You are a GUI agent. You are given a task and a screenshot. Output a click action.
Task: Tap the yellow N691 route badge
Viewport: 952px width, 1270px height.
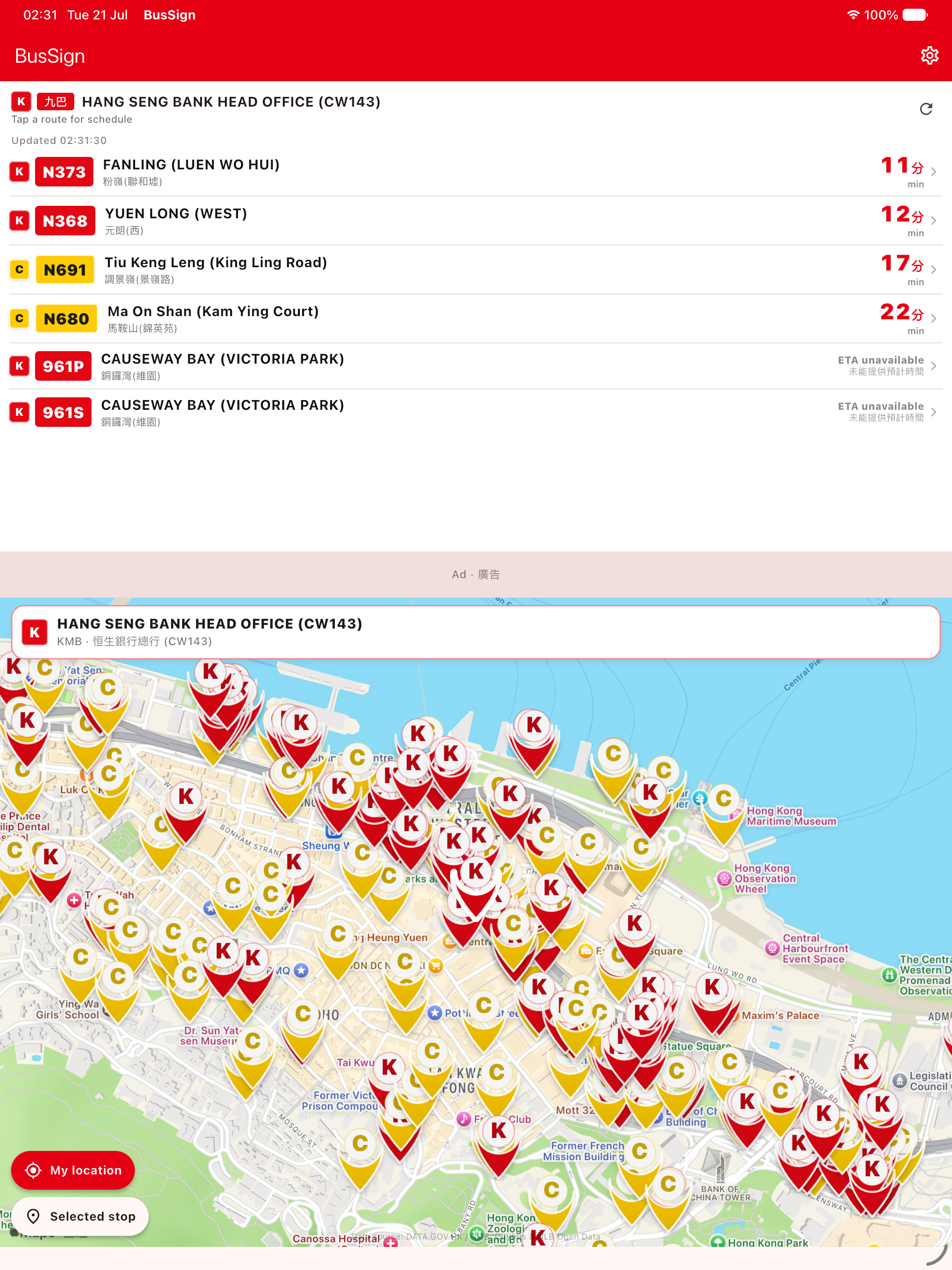65,270
